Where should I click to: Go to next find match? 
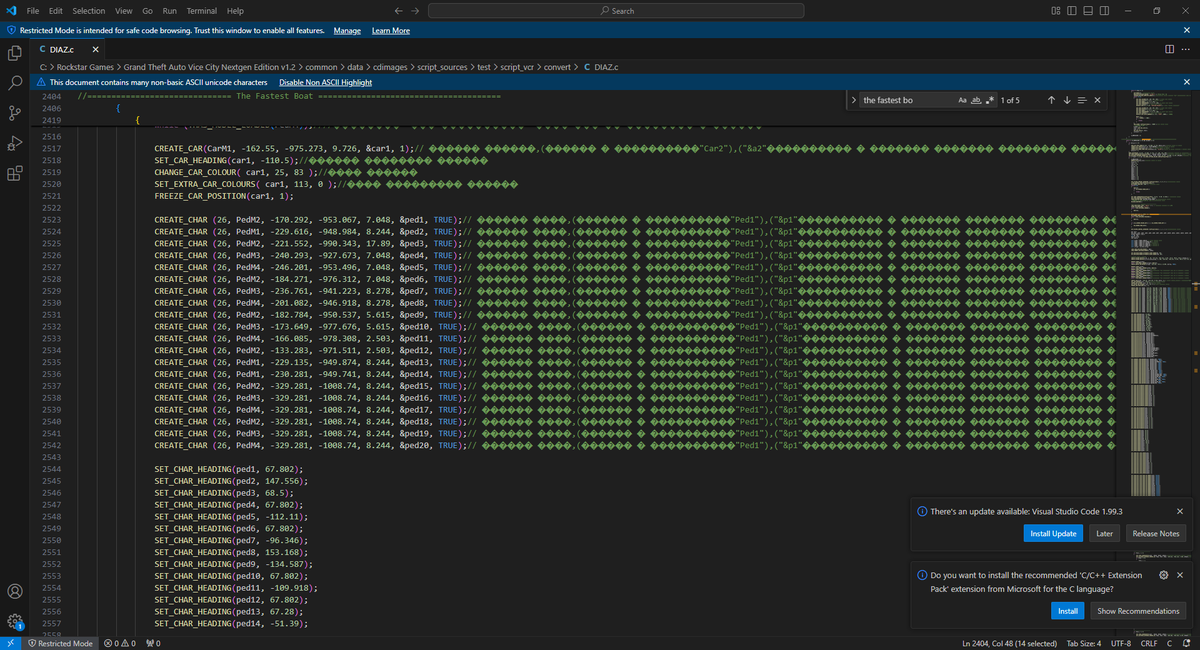(x=1066, y=100)
